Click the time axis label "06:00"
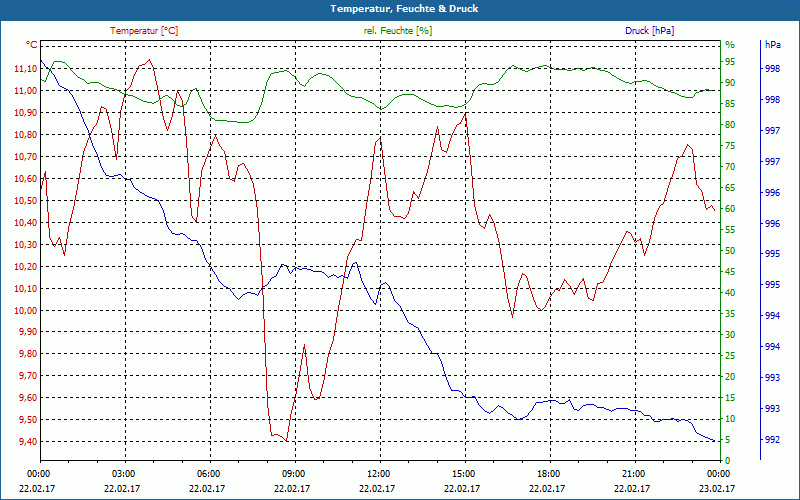 tap(207, 473)
